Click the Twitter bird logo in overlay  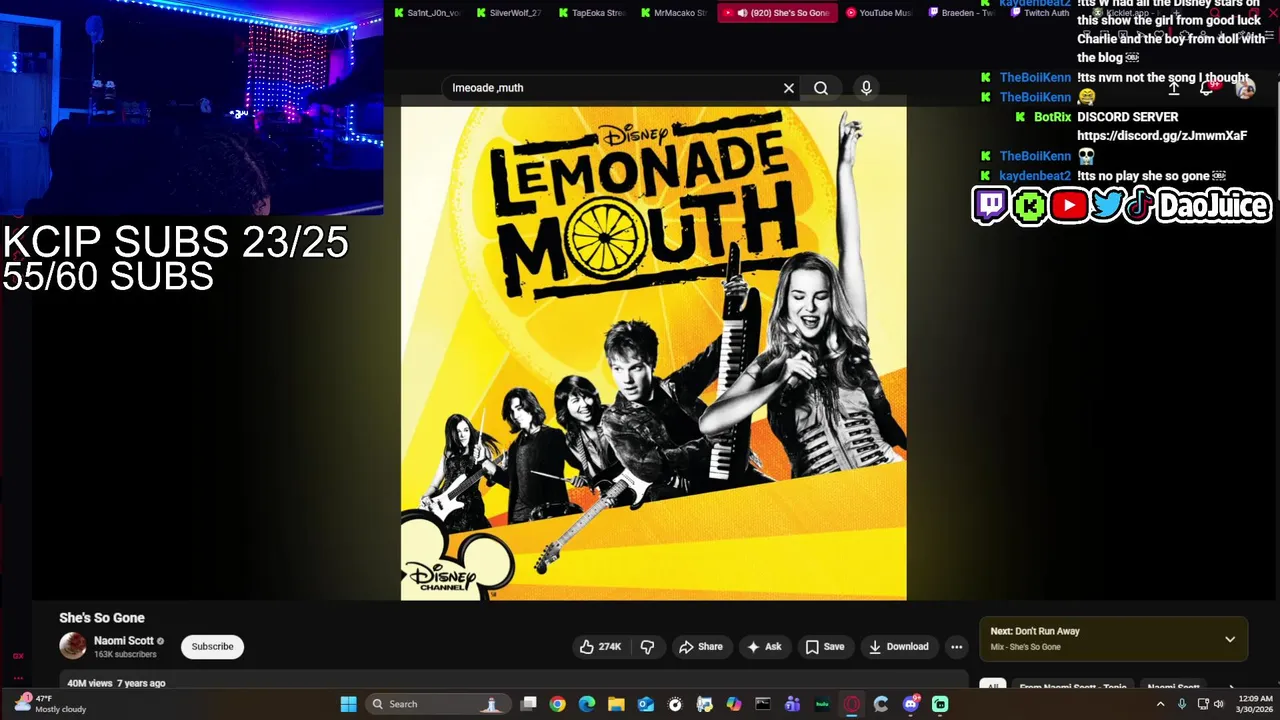(x=1107, y=206)
